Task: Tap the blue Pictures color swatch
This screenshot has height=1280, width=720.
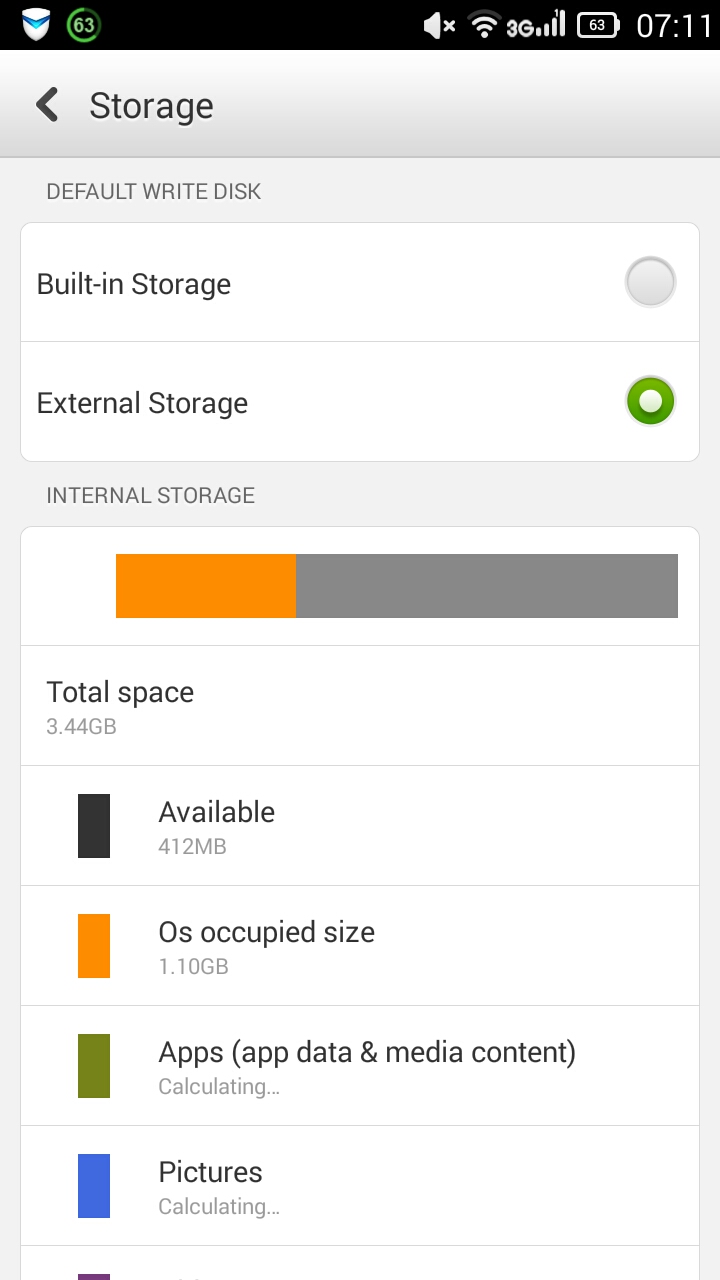Action: (x=94, y=1186)
